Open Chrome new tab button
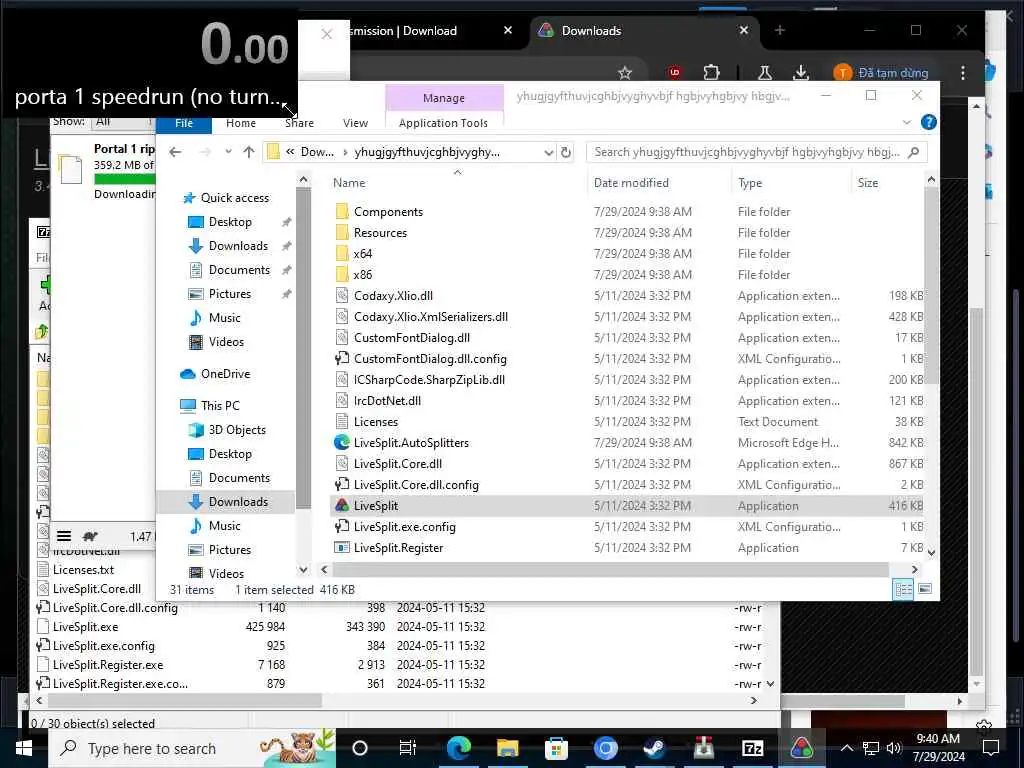The width and height of the screenshot is (1024, 768). point(780,31)
